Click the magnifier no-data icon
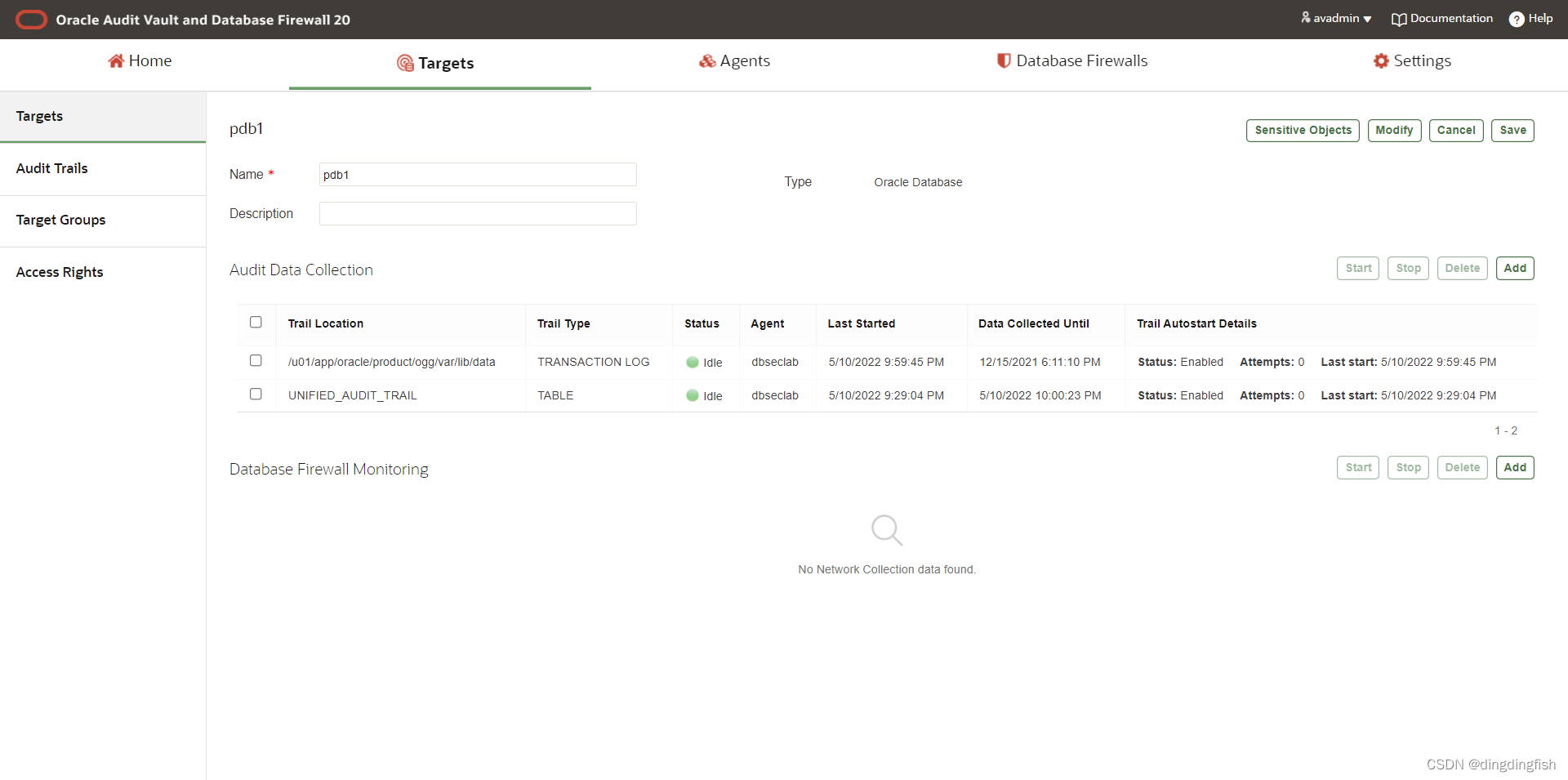The height and width of the screenshot is (780, 1568). tap(887, 530)
